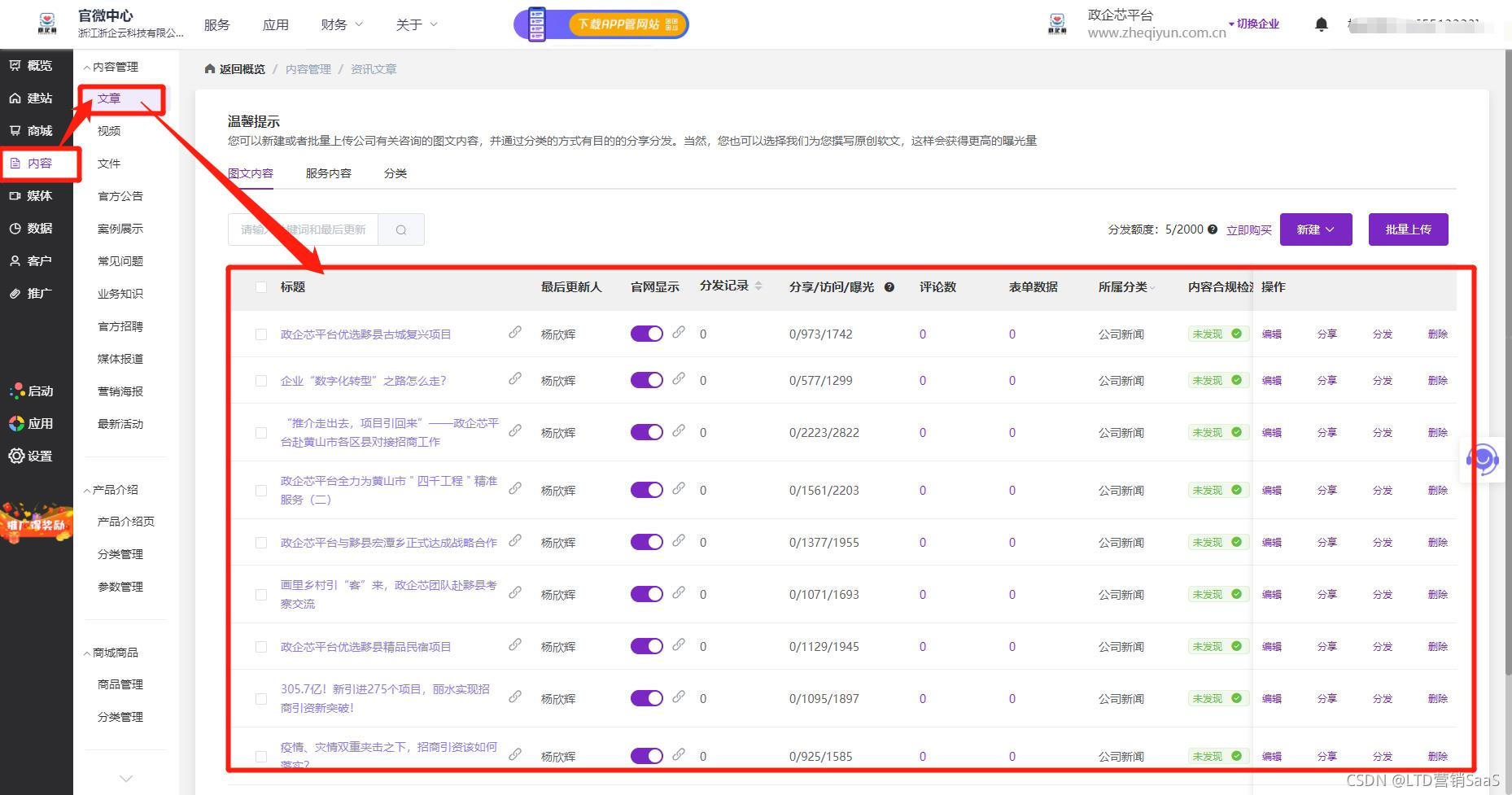1512x795 pixels.
Task: Check the row 政企芯平台与黟县宏潭乡正式达成战略合作
Action: 261,543
